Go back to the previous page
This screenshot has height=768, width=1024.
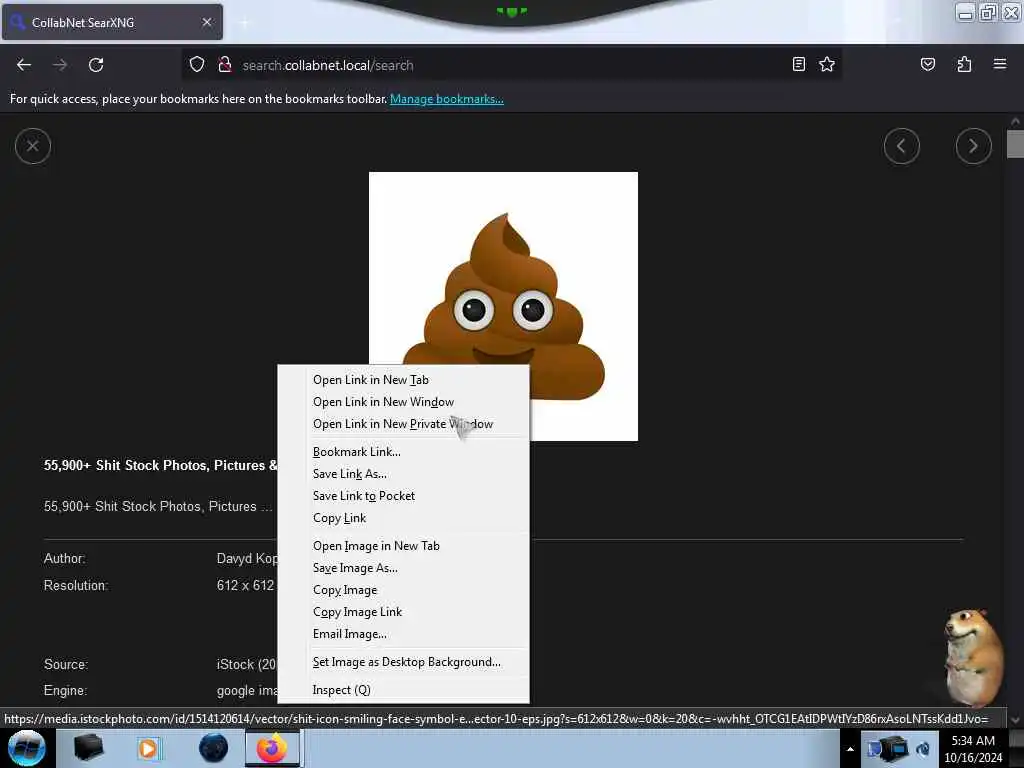(24, 65)
